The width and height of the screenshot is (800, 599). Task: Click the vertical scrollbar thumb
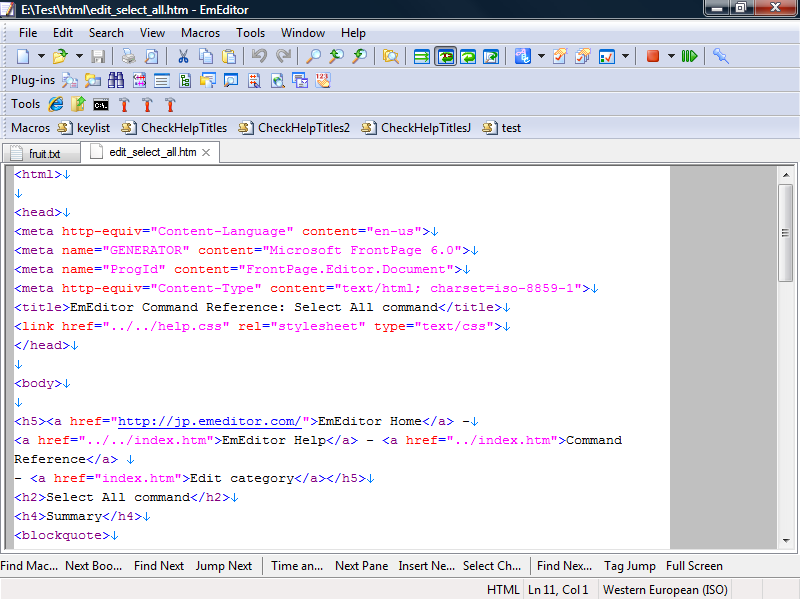(x=786, y=233)
